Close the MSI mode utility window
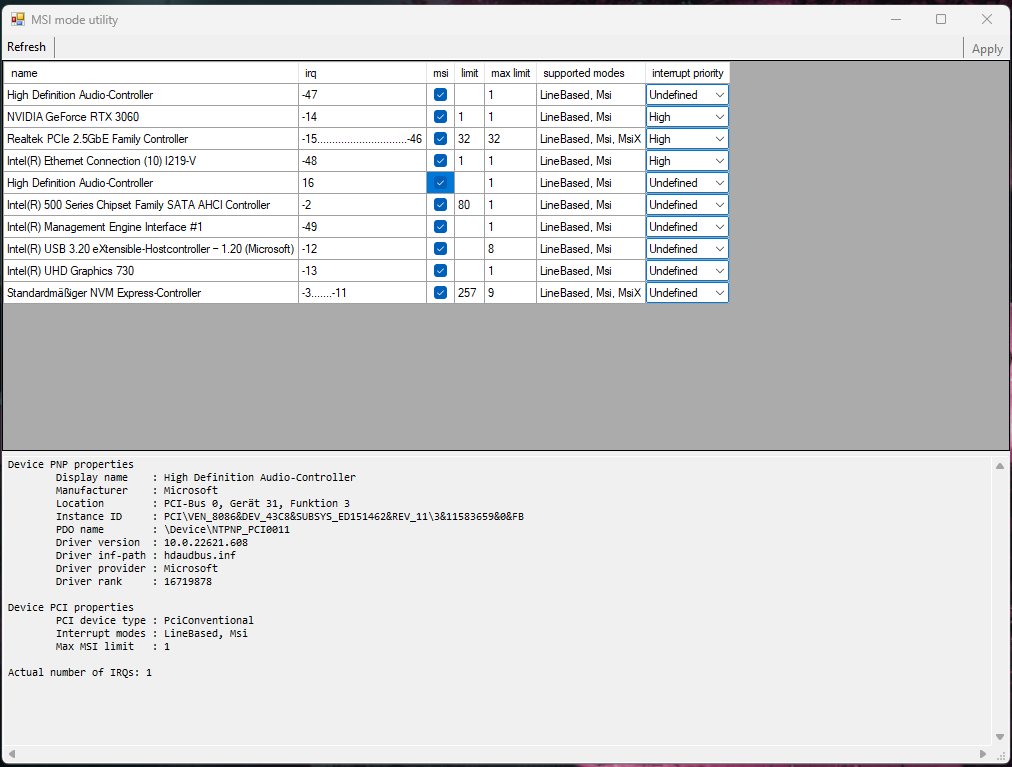Screen dimensions: 1012x767 (987, 19)
